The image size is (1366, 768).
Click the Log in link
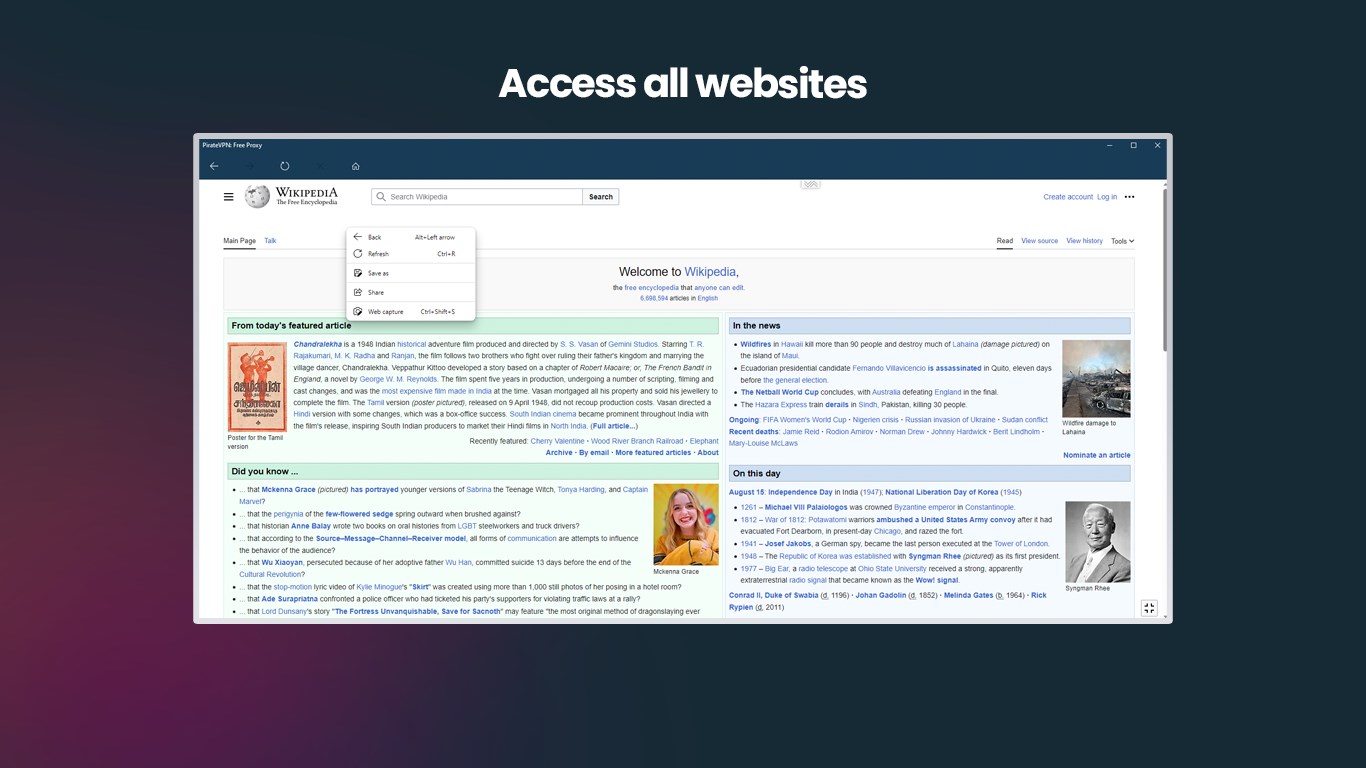(1107, 197)
